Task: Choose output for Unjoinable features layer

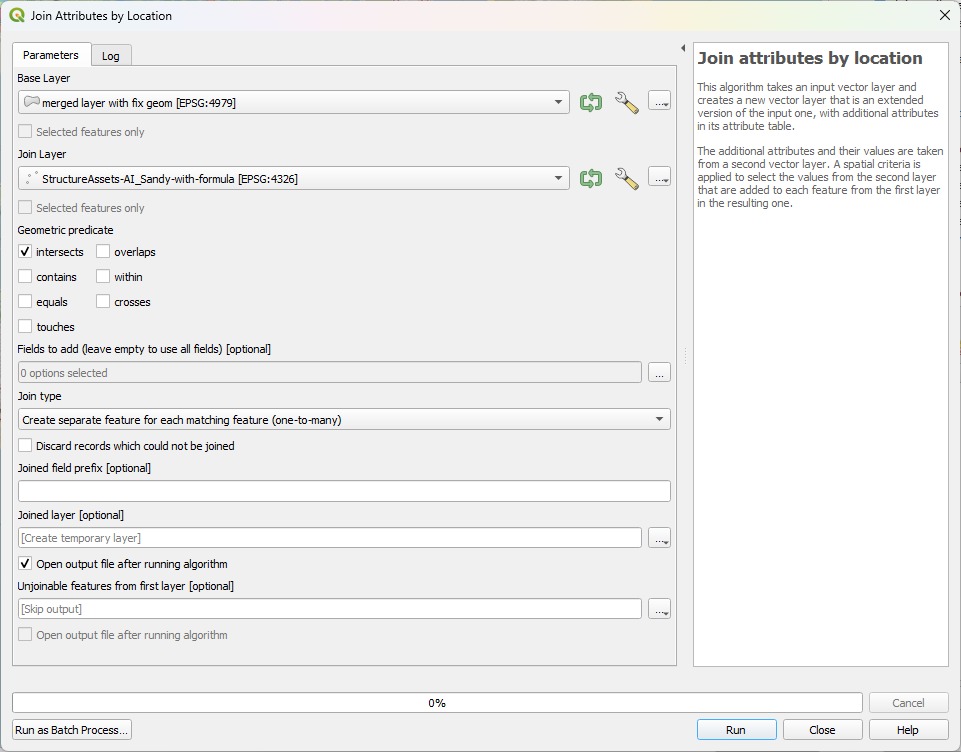Action: pos(659,609)
